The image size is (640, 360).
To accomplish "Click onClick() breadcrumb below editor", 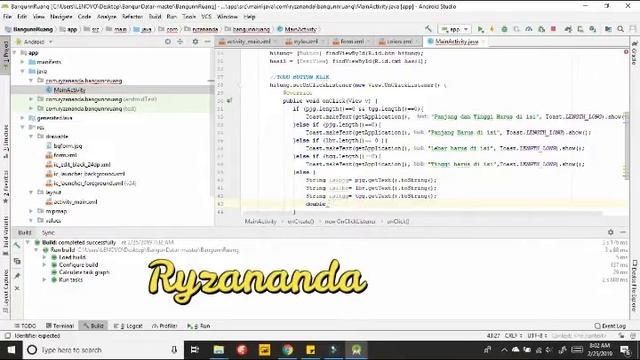I will [x=398, y=221].
